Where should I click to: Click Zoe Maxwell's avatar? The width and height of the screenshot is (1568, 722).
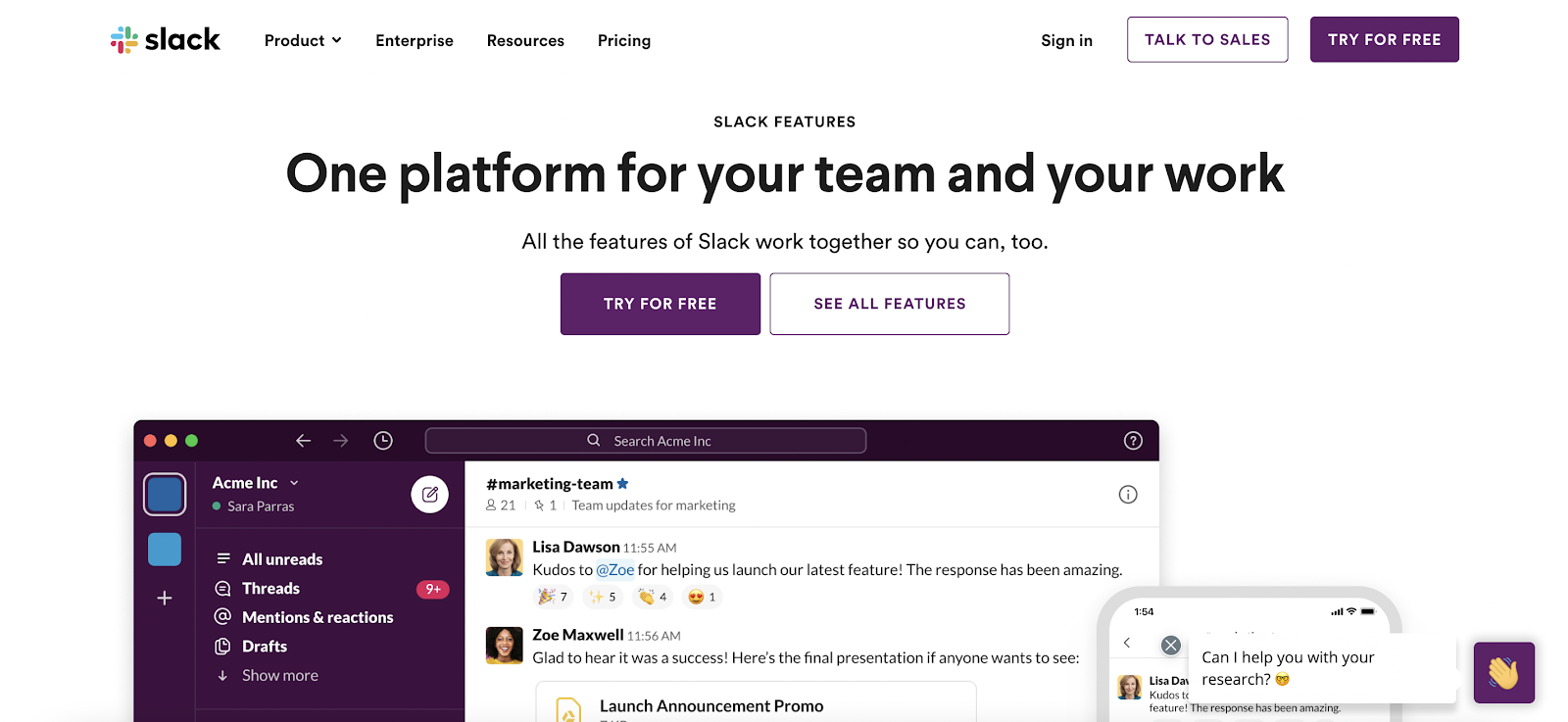[505, 646]
